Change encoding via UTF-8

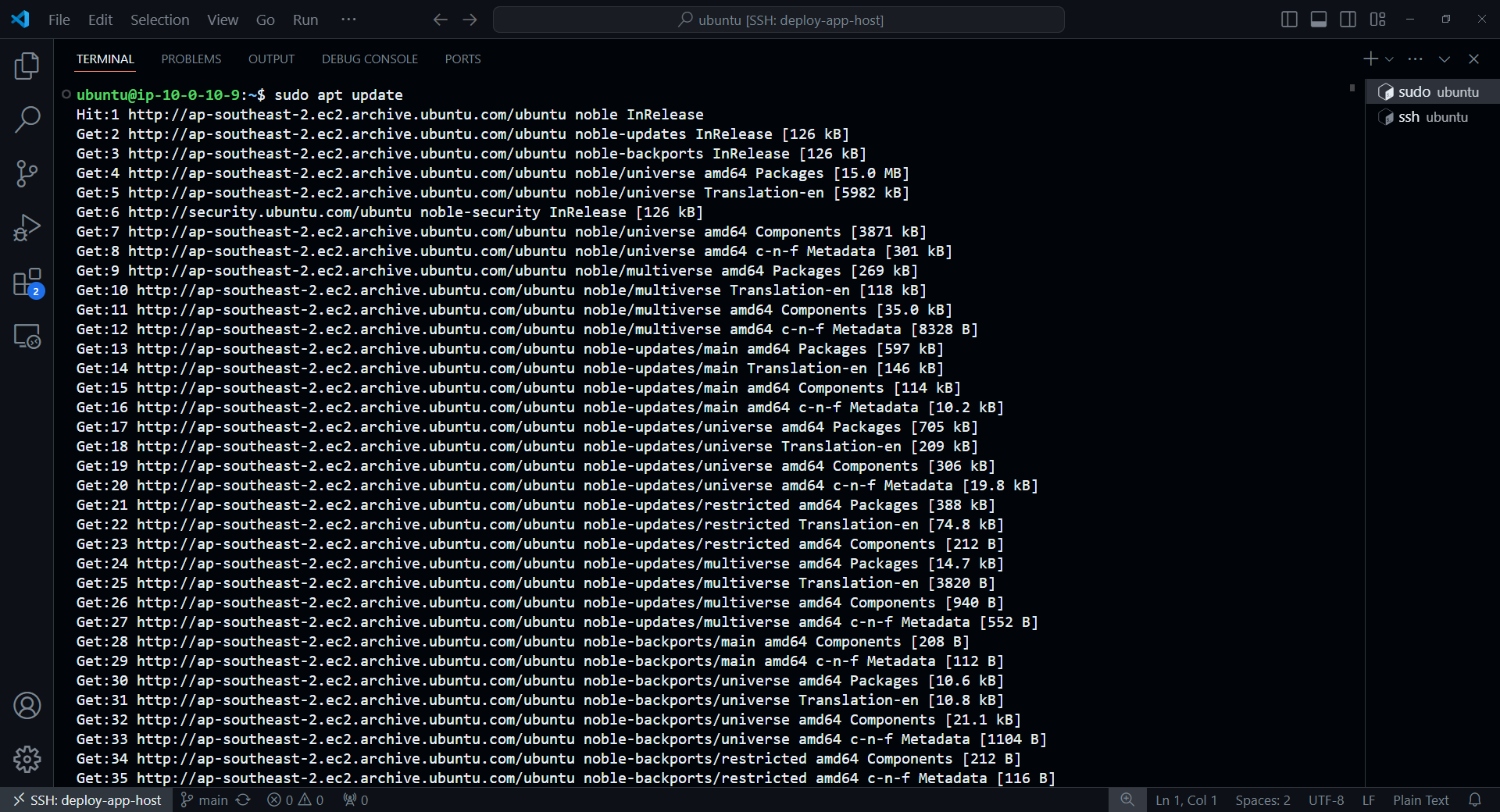click(x=1326, y=800)
